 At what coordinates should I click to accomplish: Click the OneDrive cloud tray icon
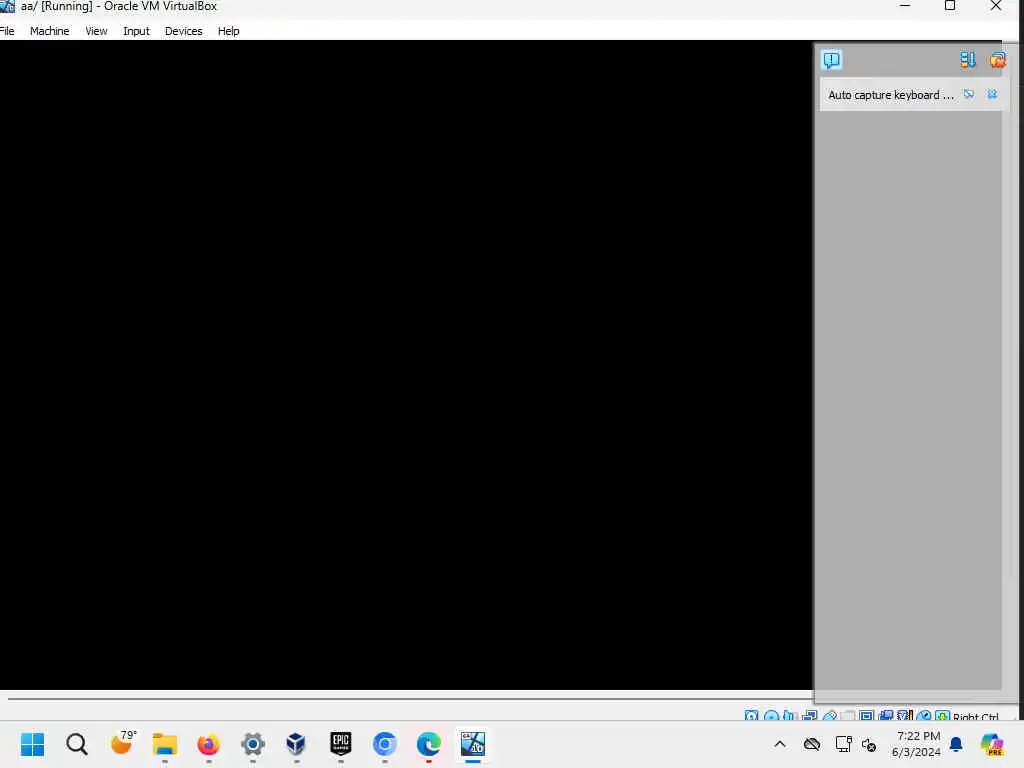click(812, 744)
